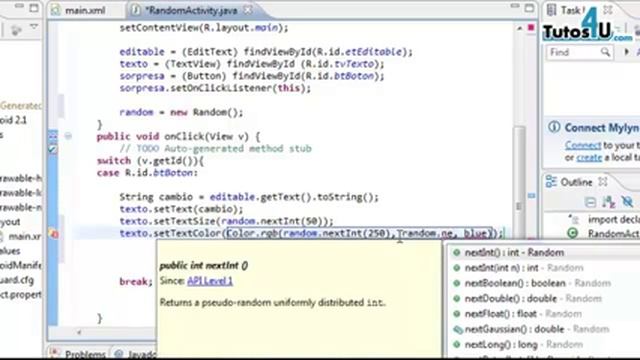Select Android 2.1 library in Package Explorer
Image resolution: width=640 pixels, height=360 pixels.
(x=13, y=120)
